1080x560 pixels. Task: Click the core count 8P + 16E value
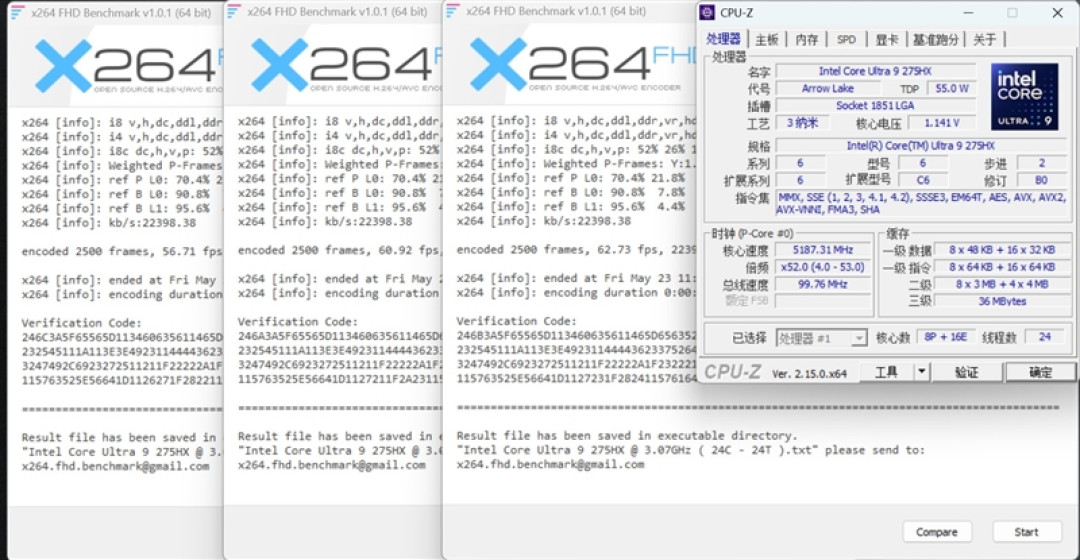(x=945, y=337)
